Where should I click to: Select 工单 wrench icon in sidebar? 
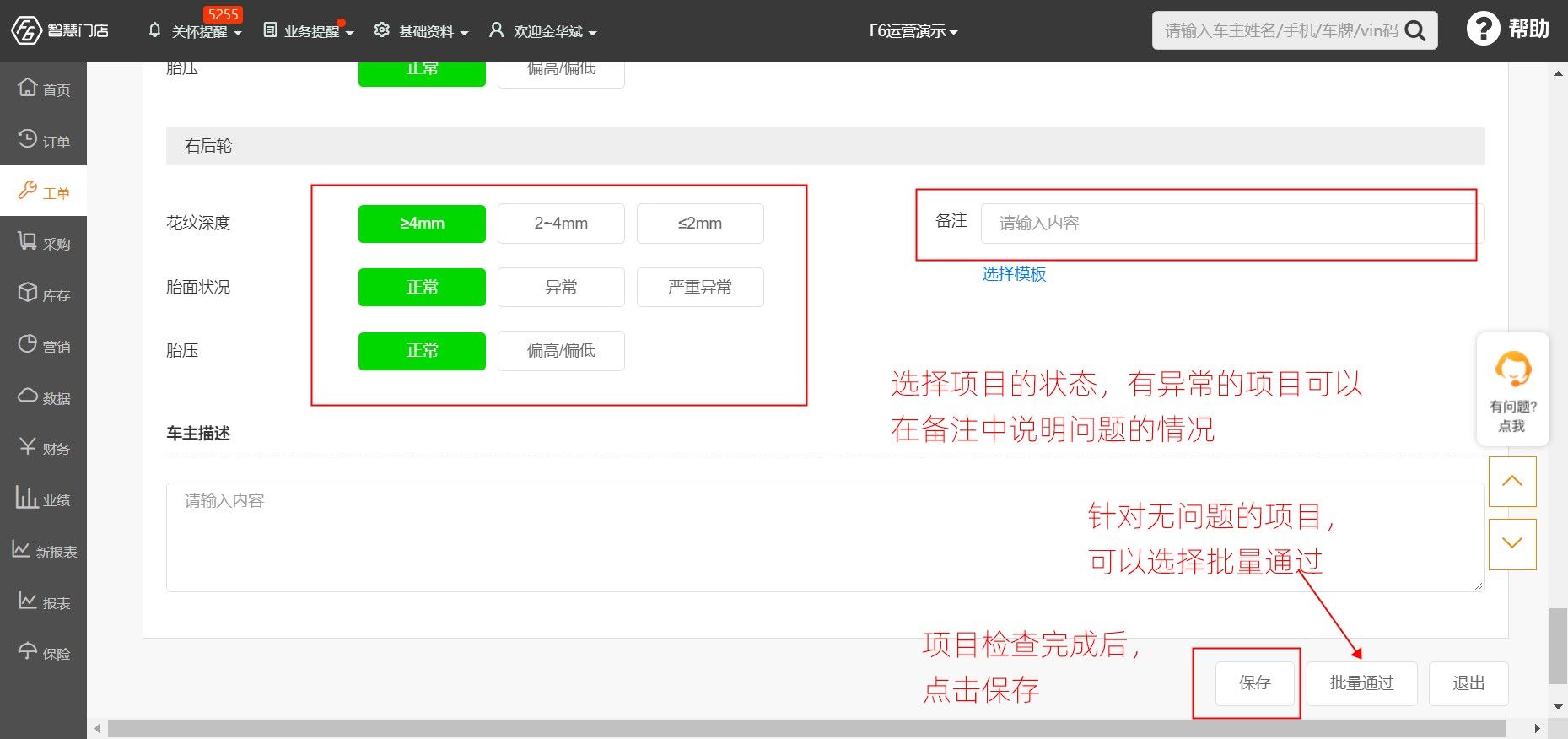28,190
